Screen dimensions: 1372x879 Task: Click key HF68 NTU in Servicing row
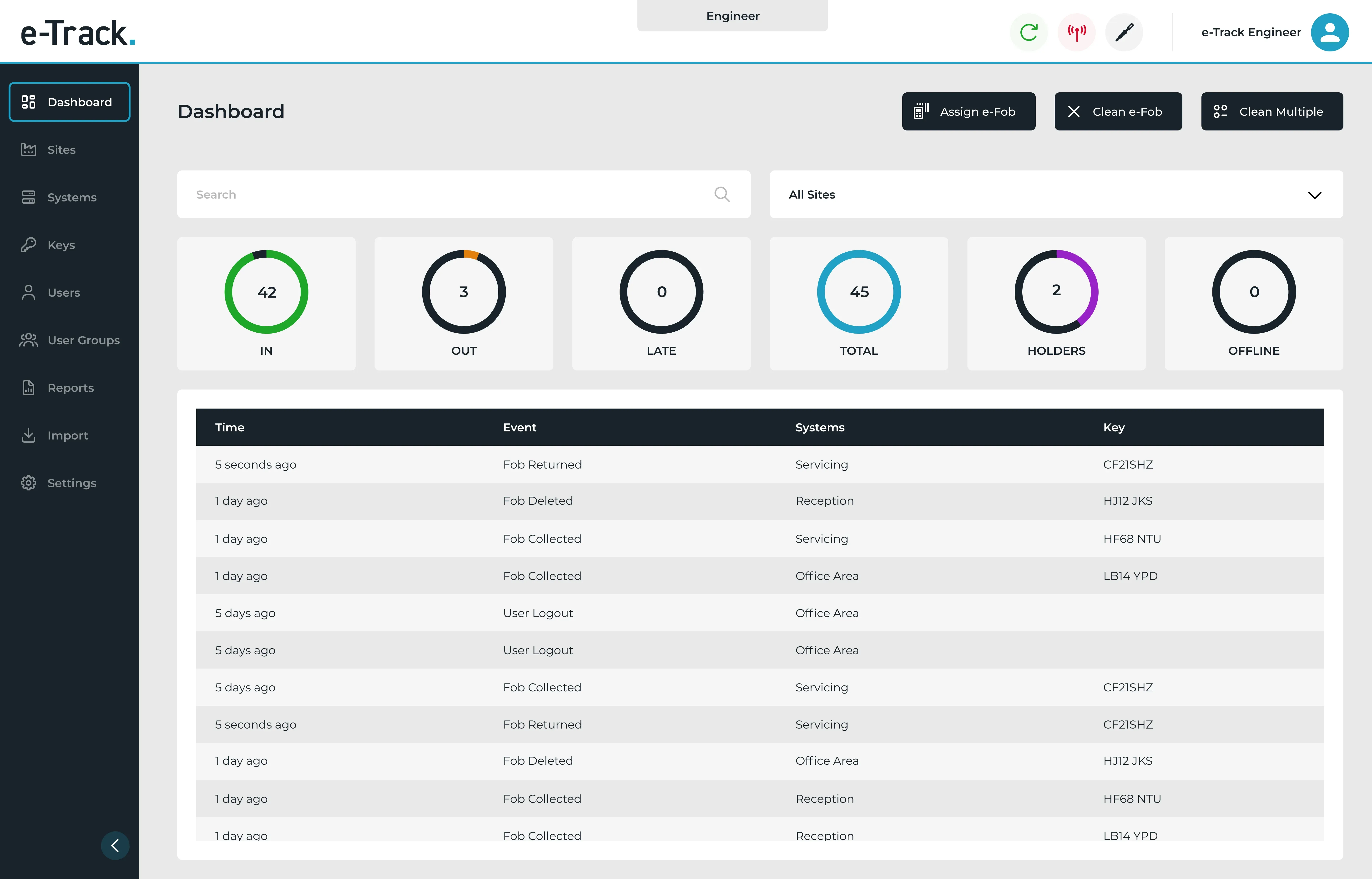pyautogui.click(x=1132, y=539)
